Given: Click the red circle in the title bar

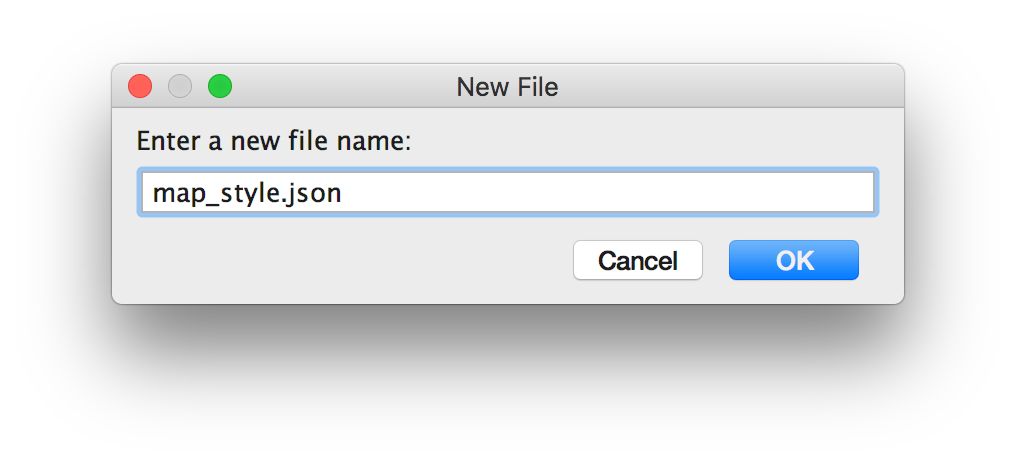Looking at the screenshot, I should point(140,86).
